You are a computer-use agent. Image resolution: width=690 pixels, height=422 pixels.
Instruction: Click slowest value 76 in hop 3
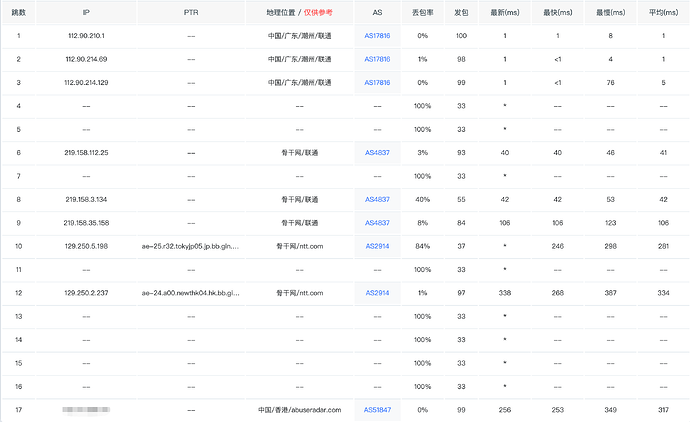click(610, 82)
